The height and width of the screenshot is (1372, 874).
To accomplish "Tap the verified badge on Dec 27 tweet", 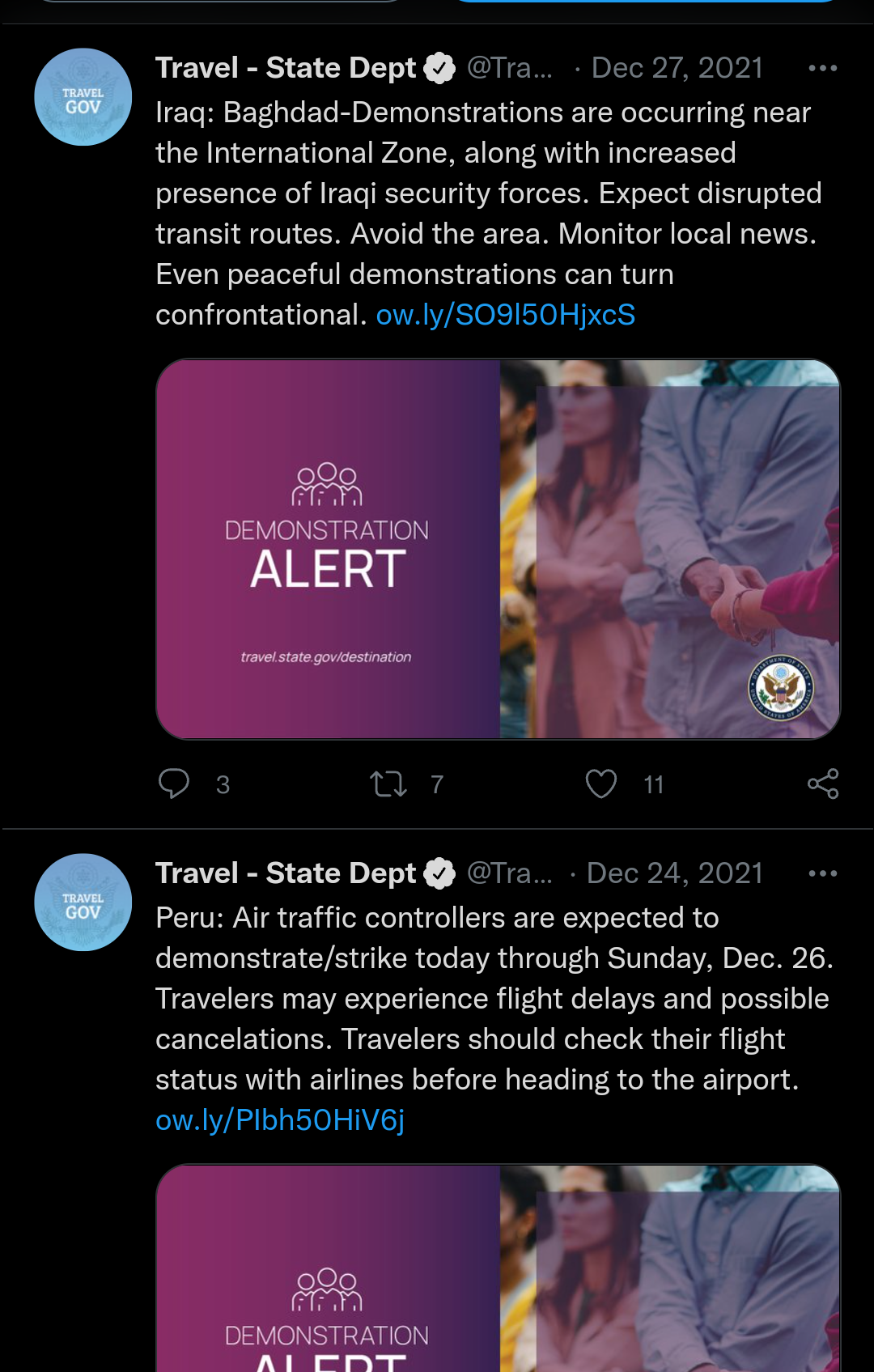I will tap(440, 68).
